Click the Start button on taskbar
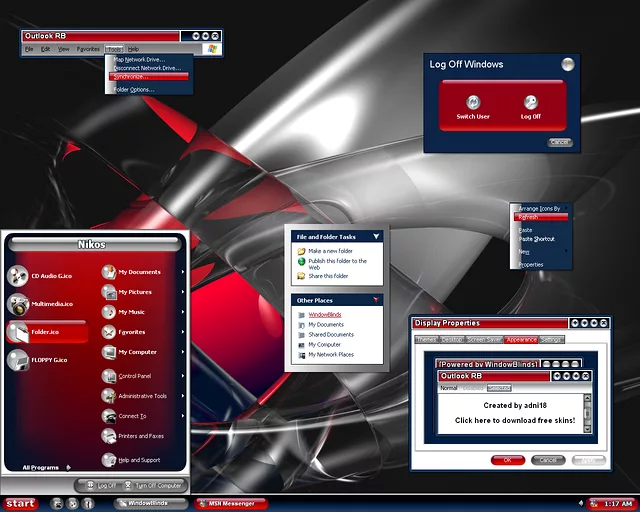 [x=19, y=503]
